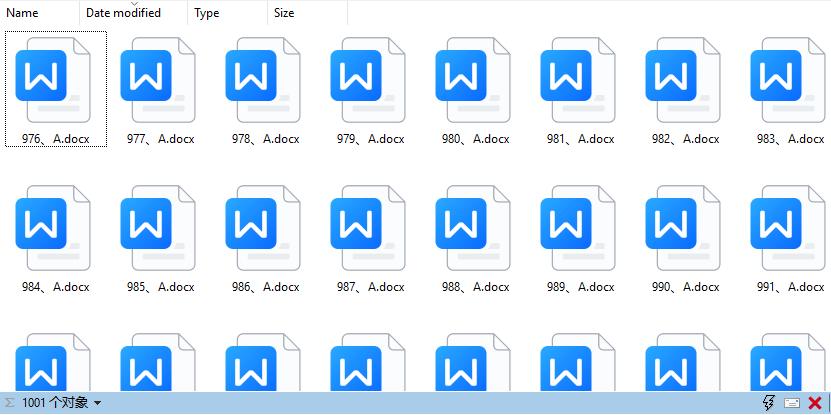Click the panel toggle icon in status bar
831x415 pixels.
(792, 403)
